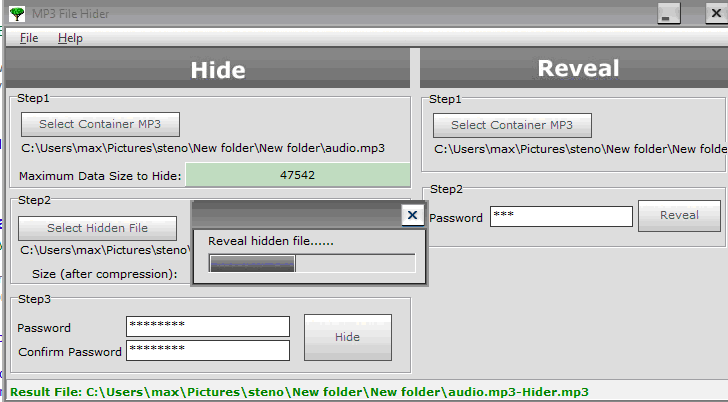728x402 pixels.
Task: Click the MP3 File Hider tree icon
Action: tap(17, 13)
